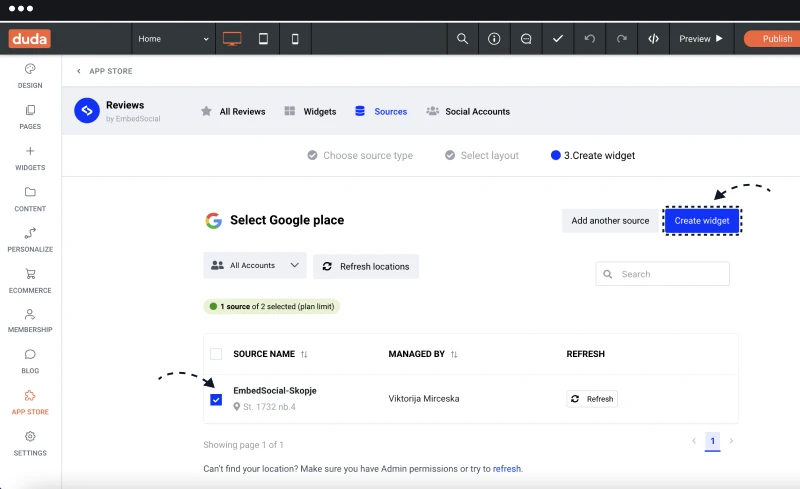Viewport: 800px width, 489px height.
Task: Click the Create widget button
Action: [x=702, y=221]
